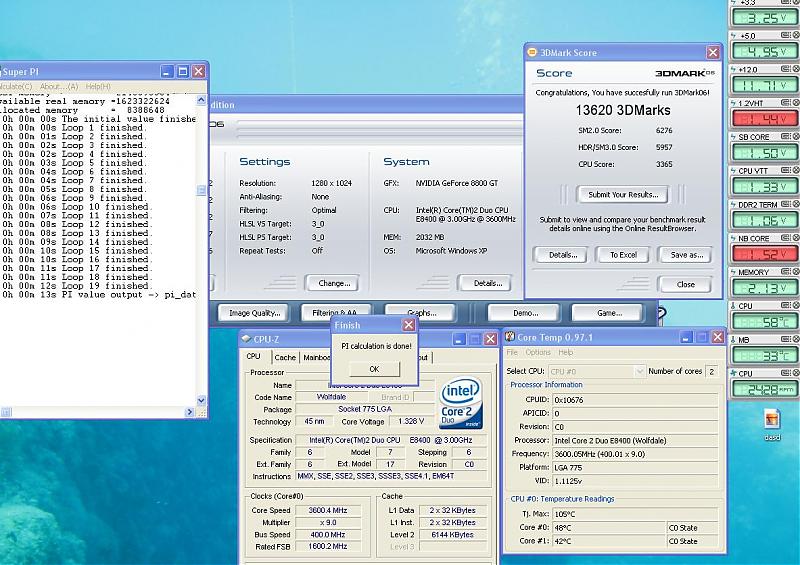Click Details... in 3DMark Score window
The width and height of the screenshot is (800, 565).
(563, 255)
